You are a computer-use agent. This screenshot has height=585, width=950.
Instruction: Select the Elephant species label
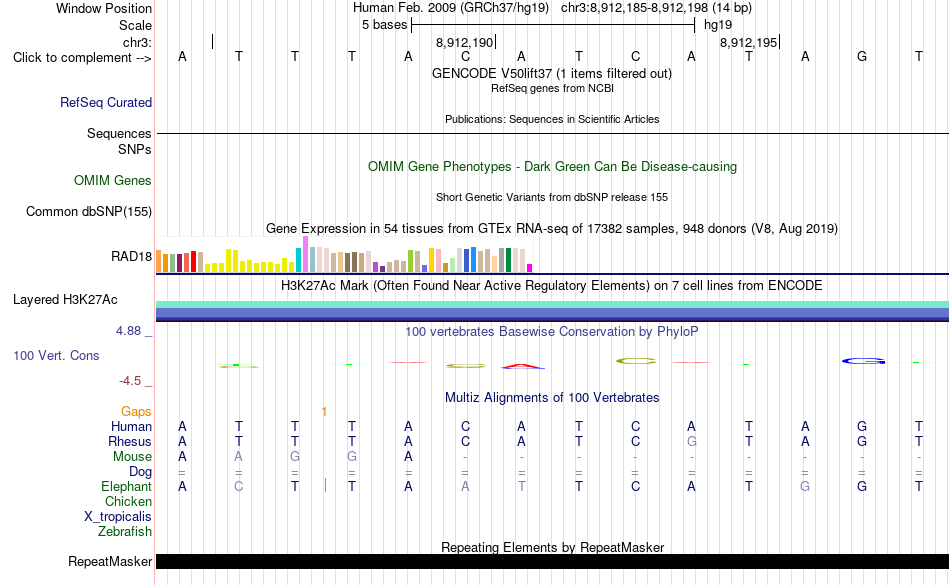[126, 486]
